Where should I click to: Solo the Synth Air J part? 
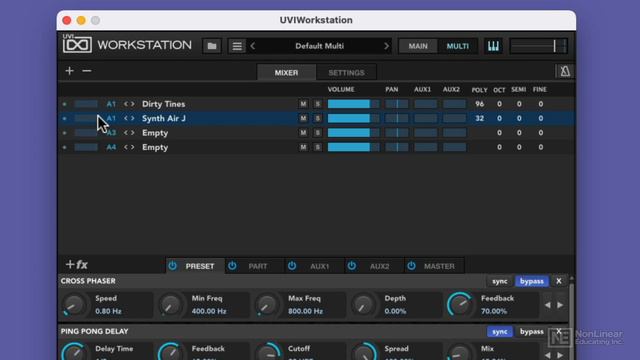click(x=318, y=118)
